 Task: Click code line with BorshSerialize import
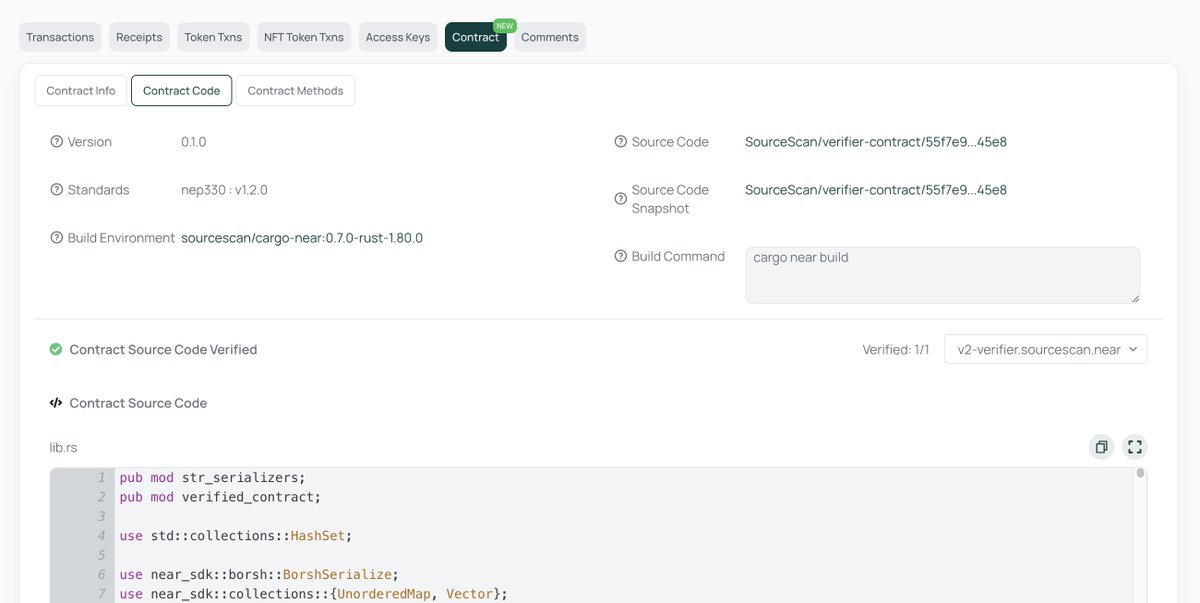[259, 574]
